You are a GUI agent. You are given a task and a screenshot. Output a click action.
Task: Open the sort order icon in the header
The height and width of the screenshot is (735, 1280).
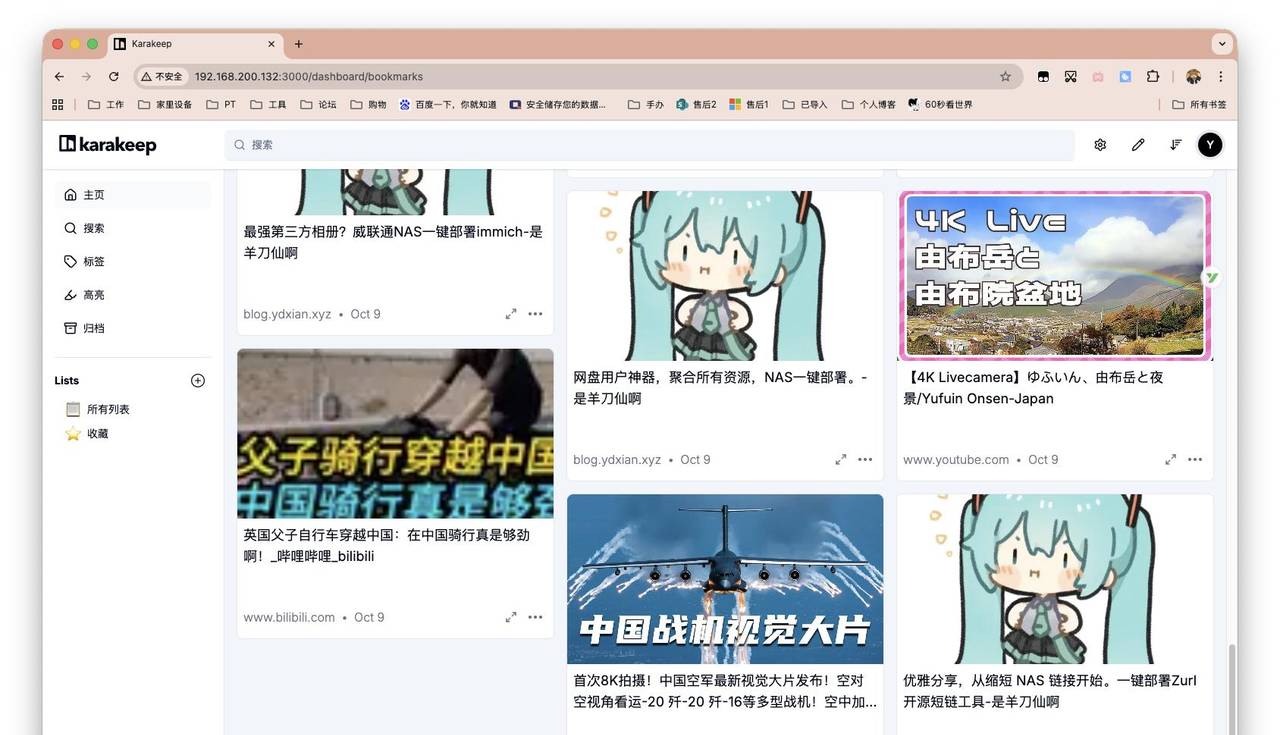click(x=1175, y=144)
